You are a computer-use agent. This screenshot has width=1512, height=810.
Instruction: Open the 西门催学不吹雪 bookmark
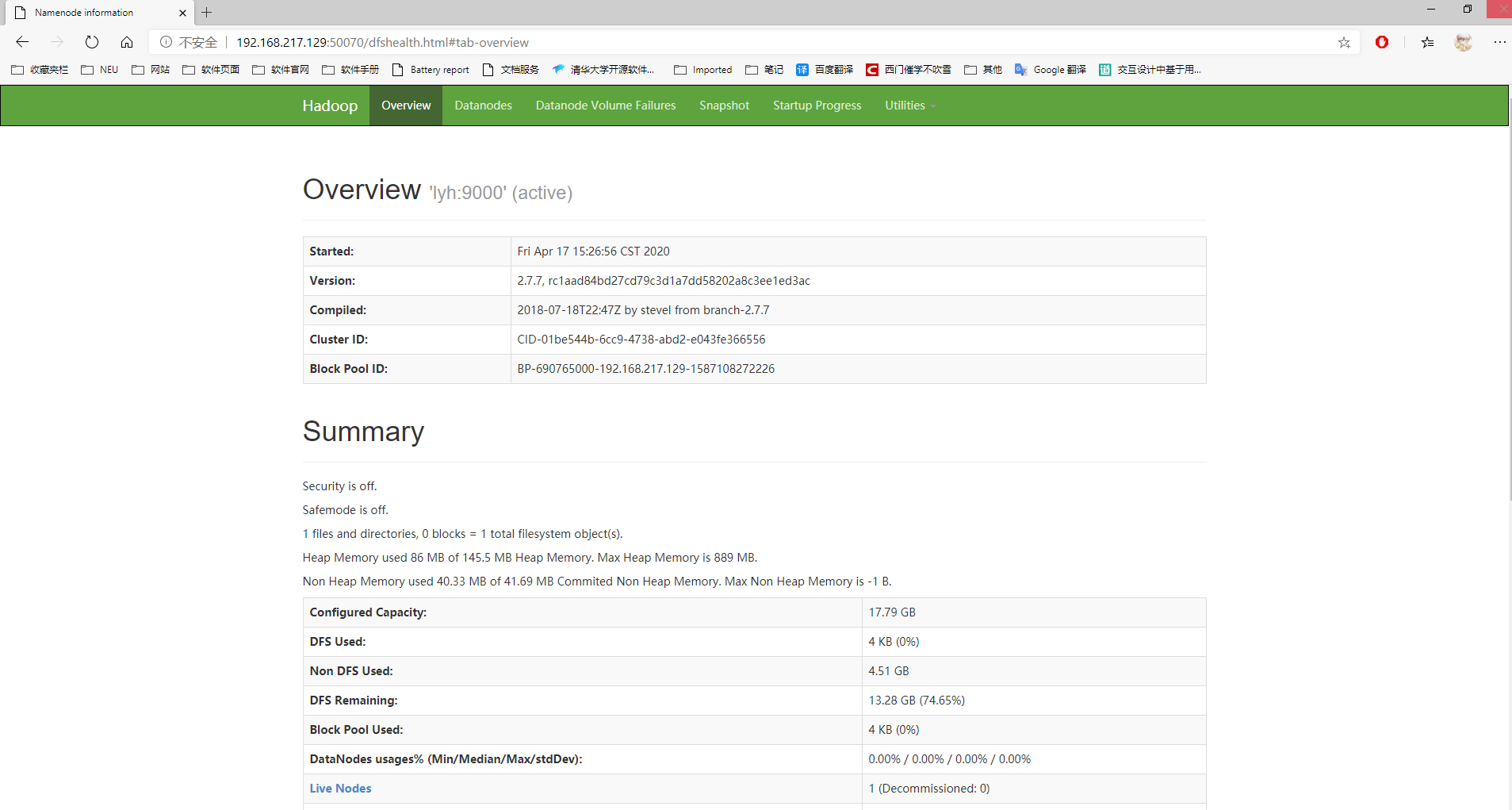tap(909, 70)
